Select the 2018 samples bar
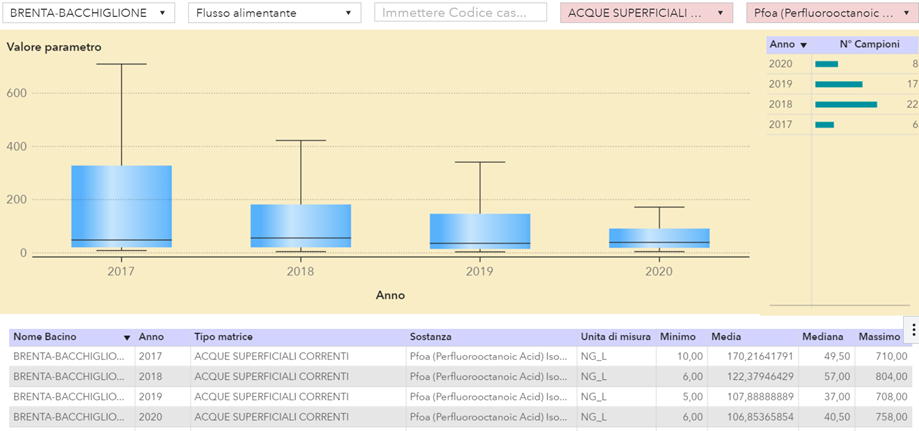 coord(845,104)
